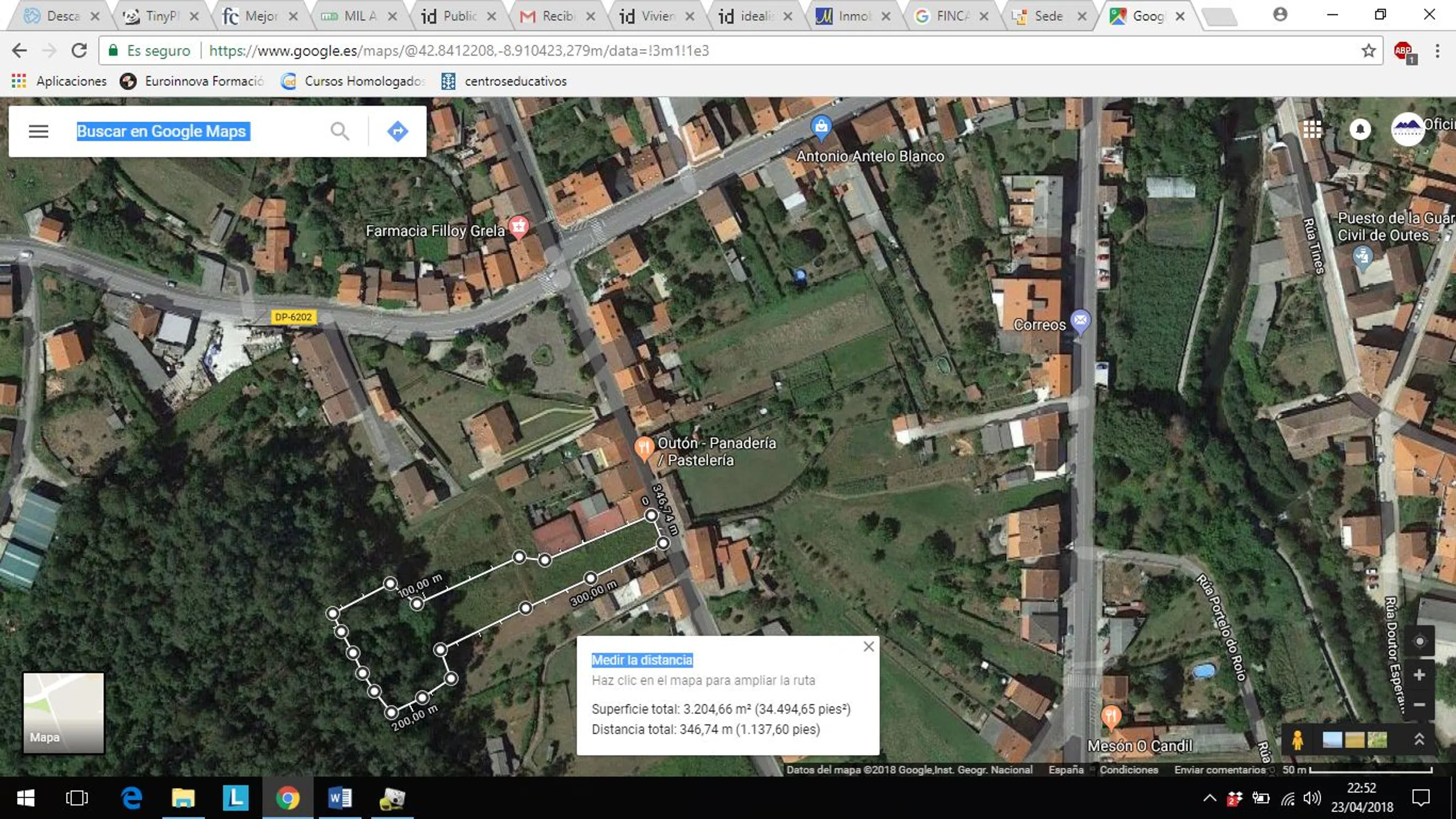Image resolution: width=1456 pixels, height=819 pixels.
Task: Open Chrome's three-dot menu
Action: [x=1437, y=51]
